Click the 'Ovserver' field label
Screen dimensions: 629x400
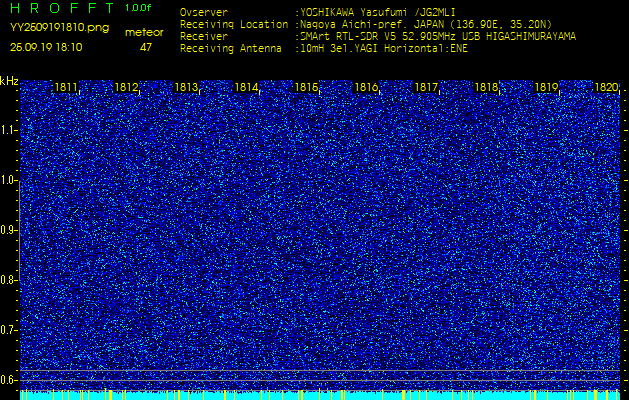pos(204,12)
